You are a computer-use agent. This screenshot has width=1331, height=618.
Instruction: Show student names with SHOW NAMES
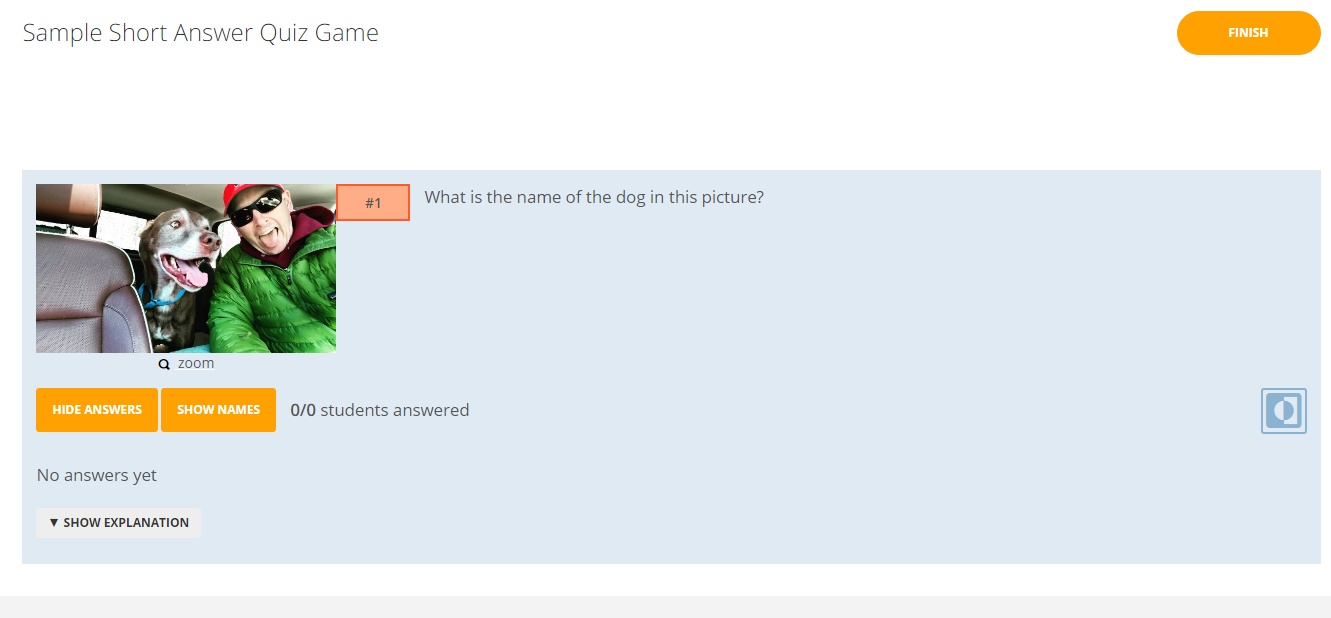tap(218, 410)
